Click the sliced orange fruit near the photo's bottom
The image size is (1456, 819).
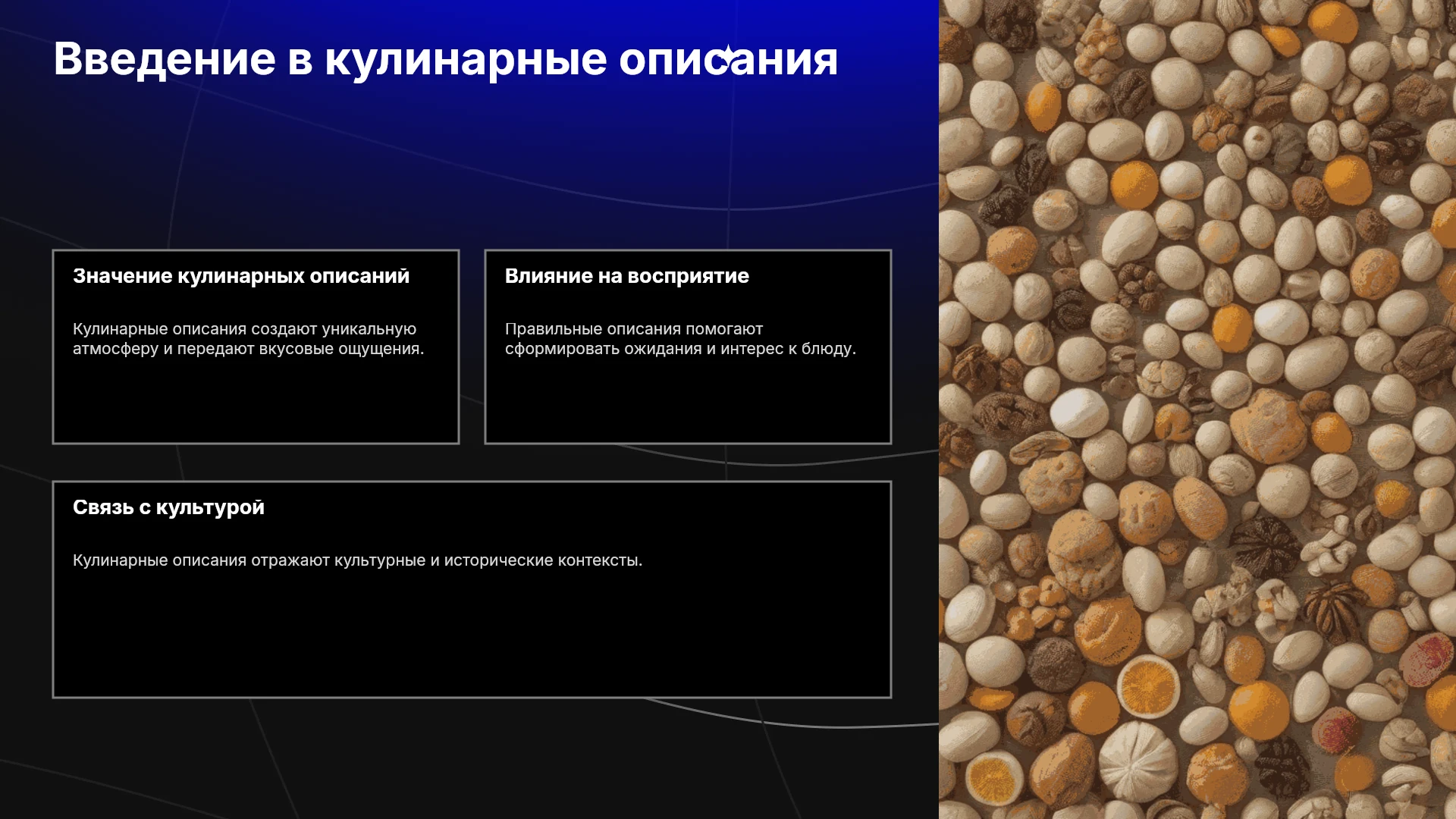point(1148,687)
